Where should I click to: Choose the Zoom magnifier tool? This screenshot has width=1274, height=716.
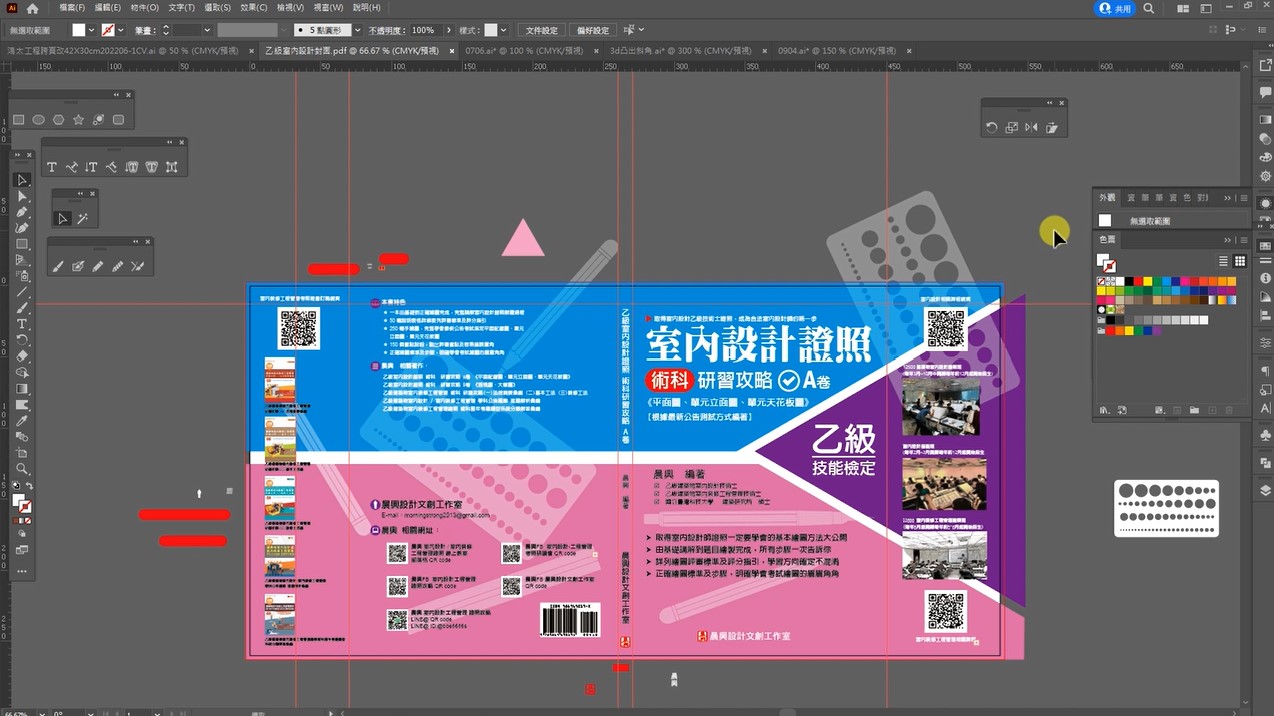22,469
